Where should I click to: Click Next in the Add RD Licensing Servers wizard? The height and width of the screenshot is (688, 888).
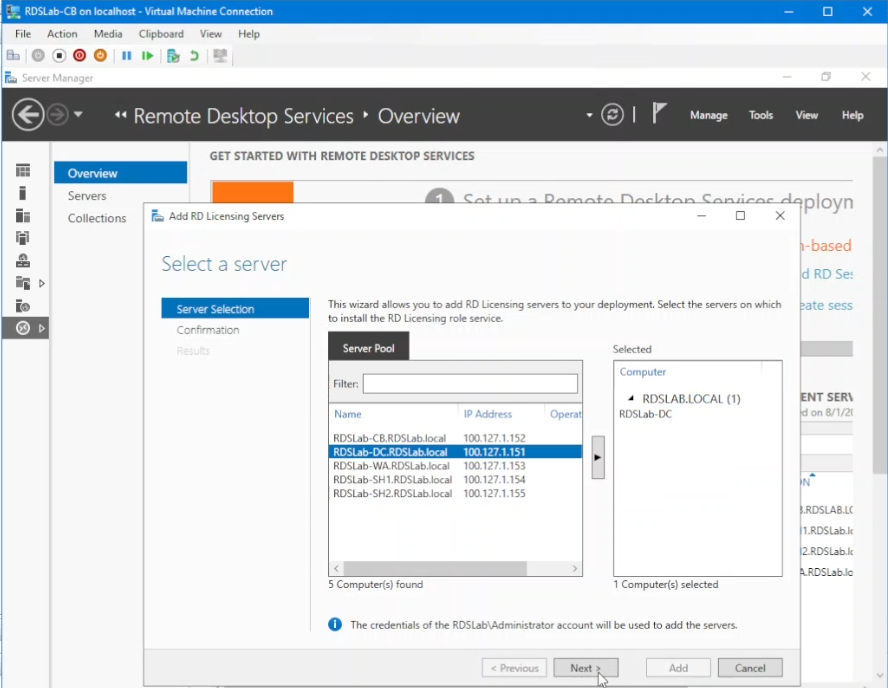[586, 667]
